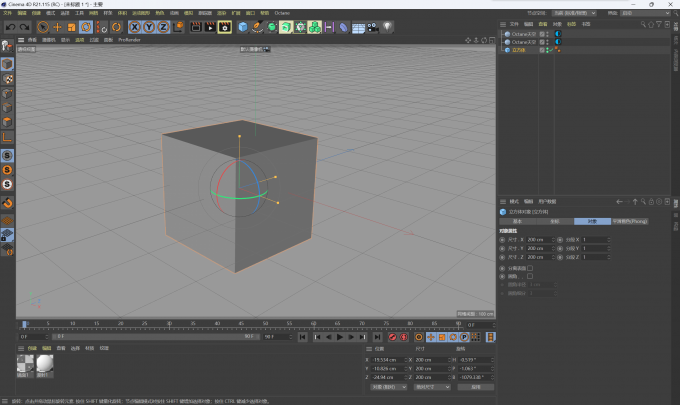
Task: Toggle the Y axis lock
Action: [149, 27]
